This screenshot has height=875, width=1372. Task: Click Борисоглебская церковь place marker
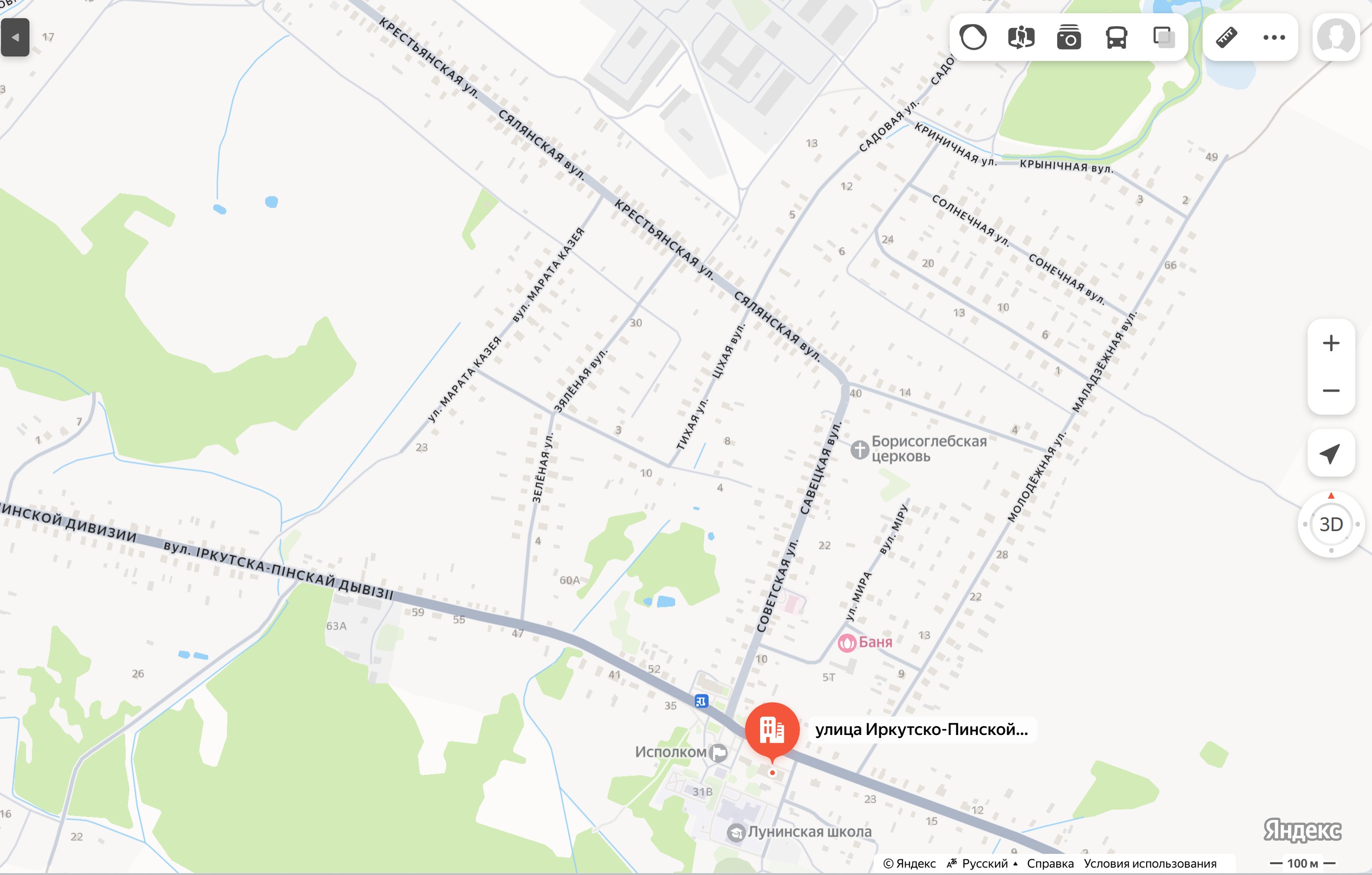pyautogui.click(x=859, y=449)
